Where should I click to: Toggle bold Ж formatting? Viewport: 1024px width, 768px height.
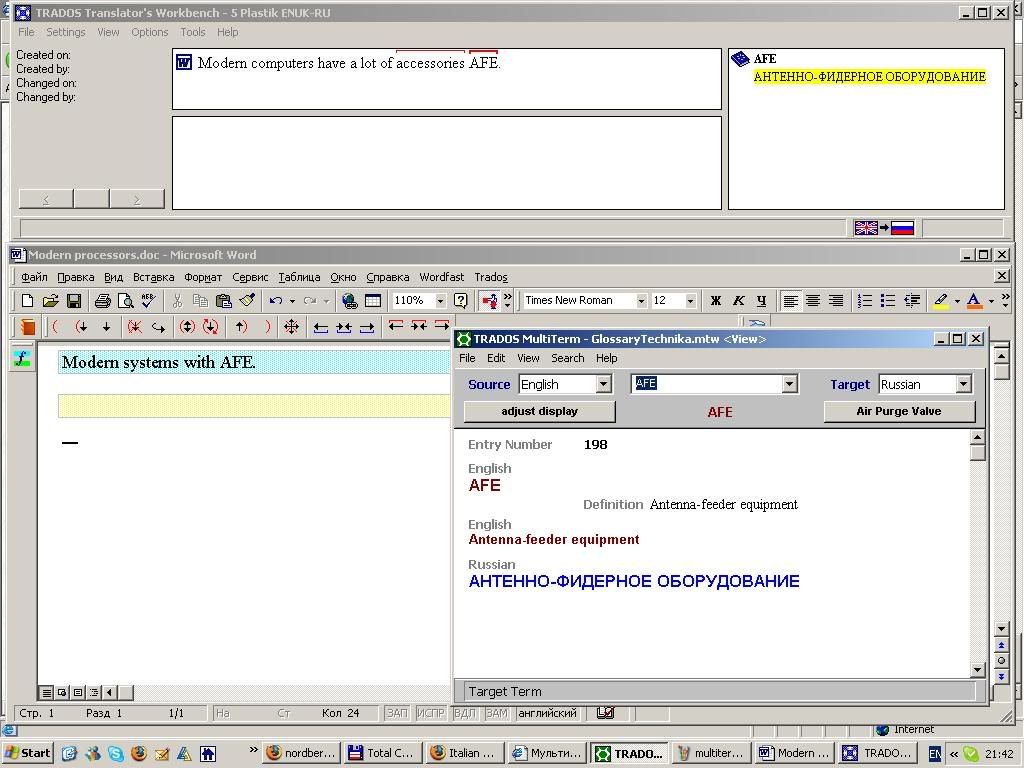[716, 300]
